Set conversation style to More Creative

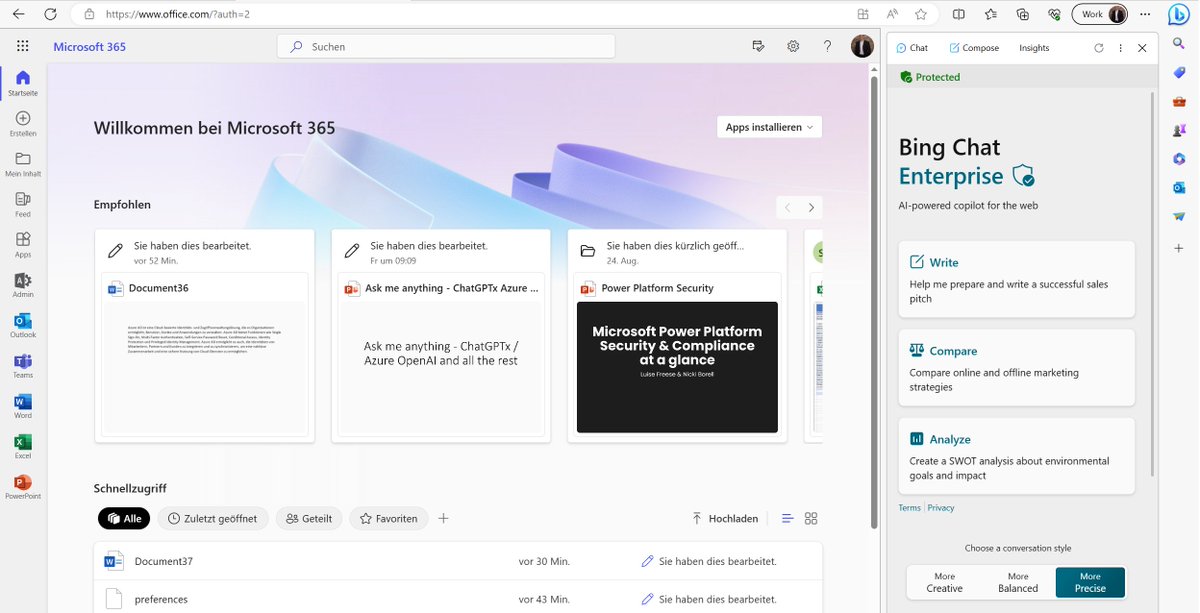[943, 582]
